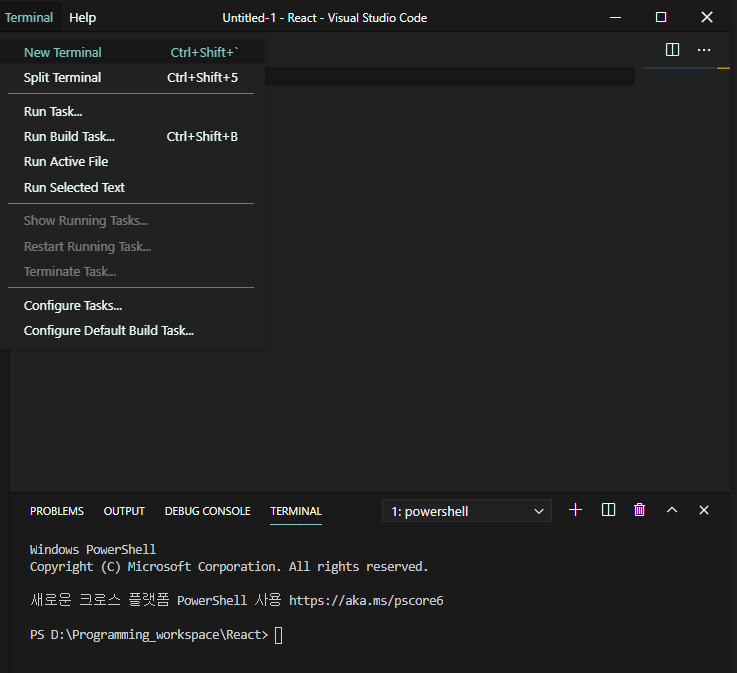737x673 pixels.
Task: Split the terminal panel with split icon
Action: point(608,510)
